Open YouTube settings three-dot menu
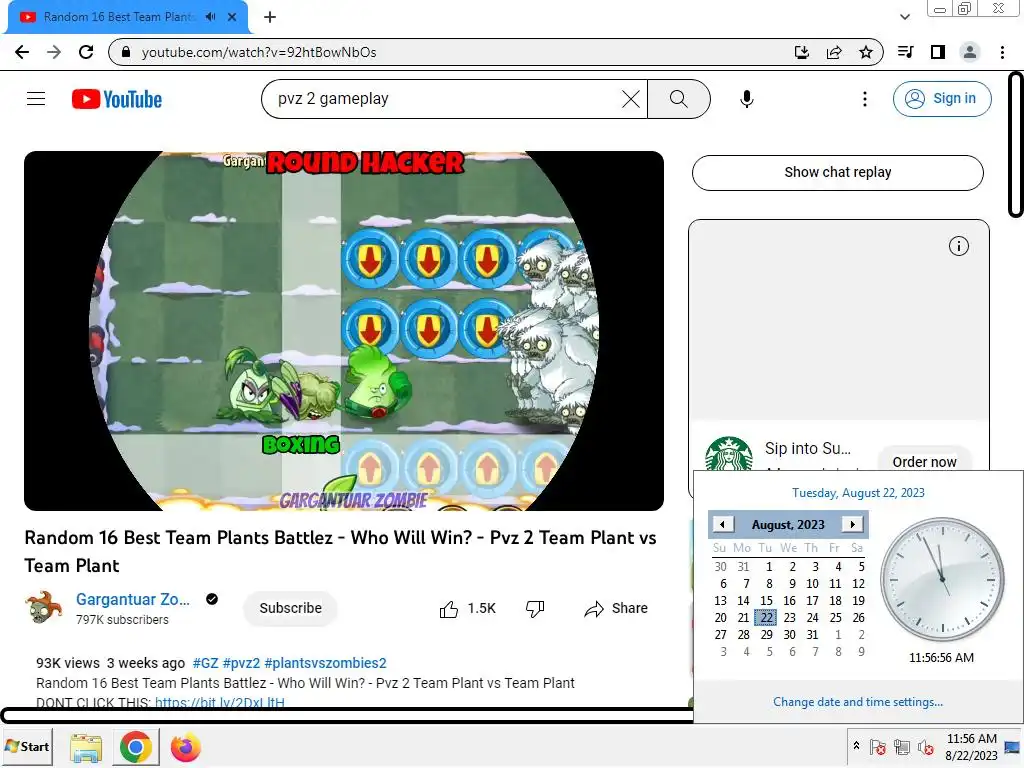This screenshot has width=1024, height=768. pos(865,99)
